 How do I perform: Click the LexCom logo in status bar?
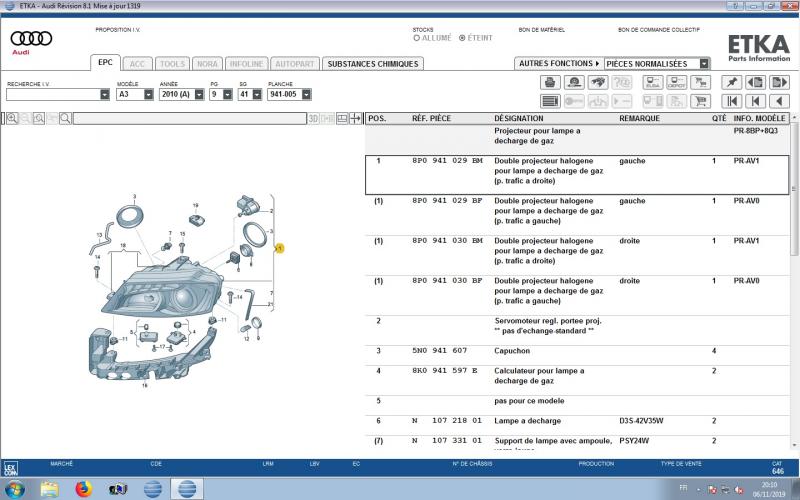[10, 468]
